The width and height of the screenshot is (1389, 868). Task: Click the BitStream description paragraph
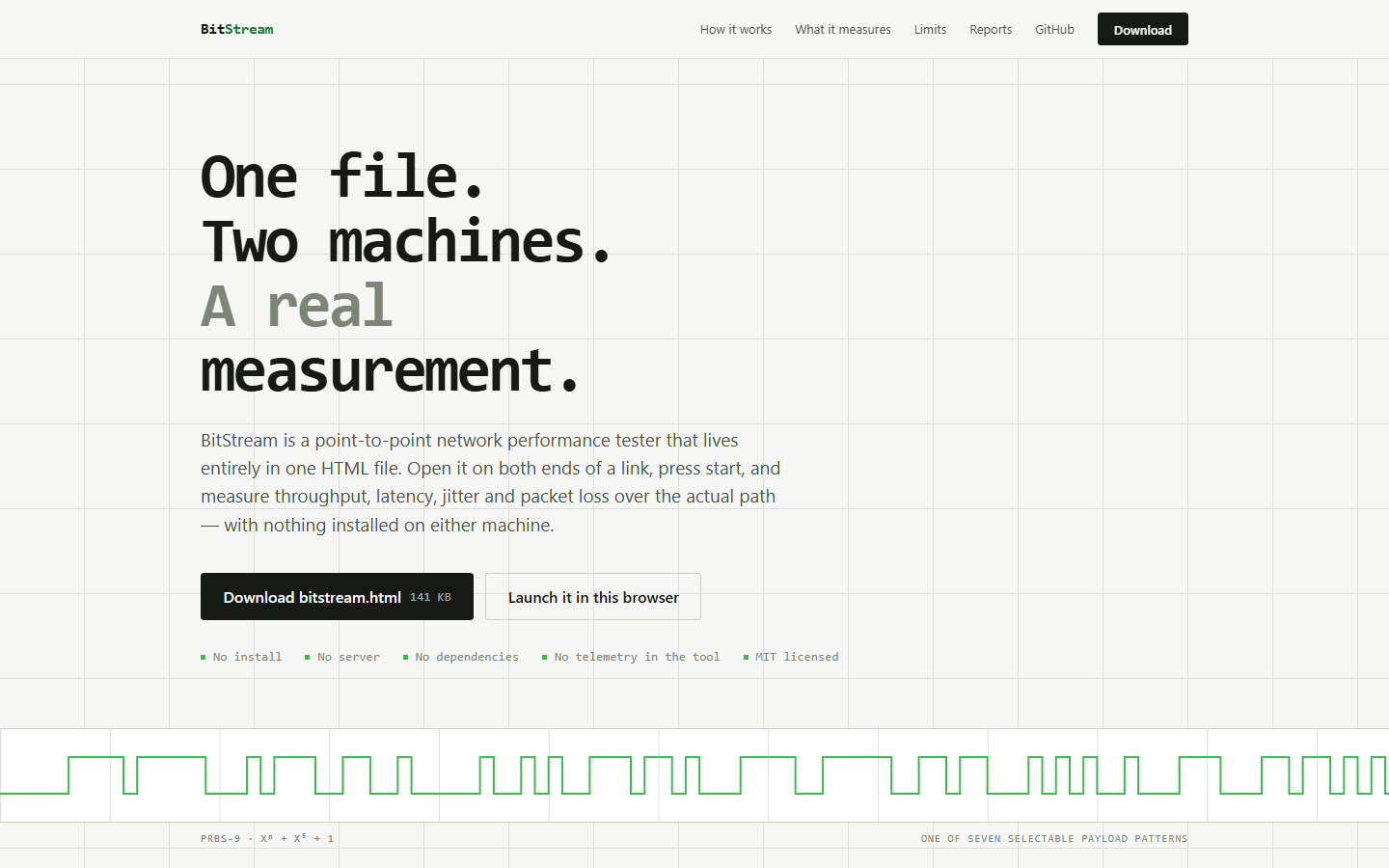click(491, 482)
